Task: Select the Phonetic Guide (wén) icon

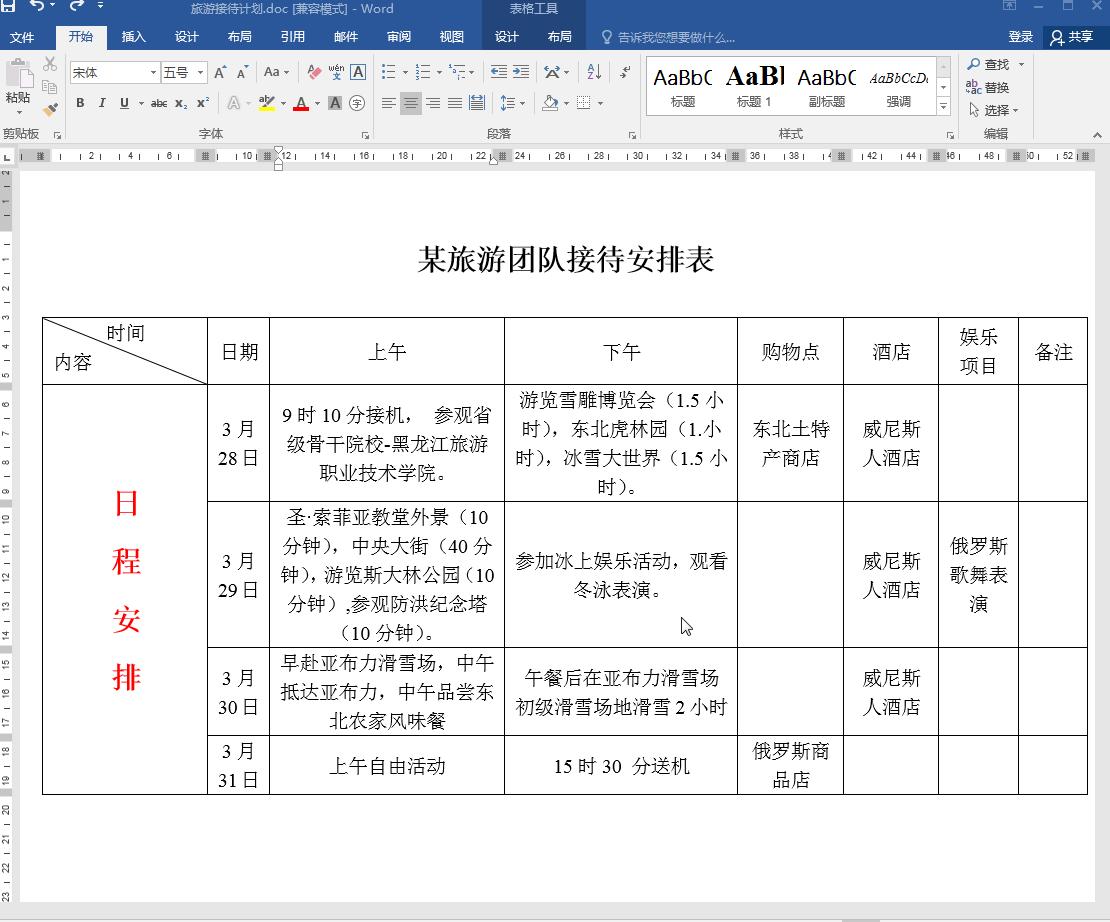Action: click(x=335, y=71)
